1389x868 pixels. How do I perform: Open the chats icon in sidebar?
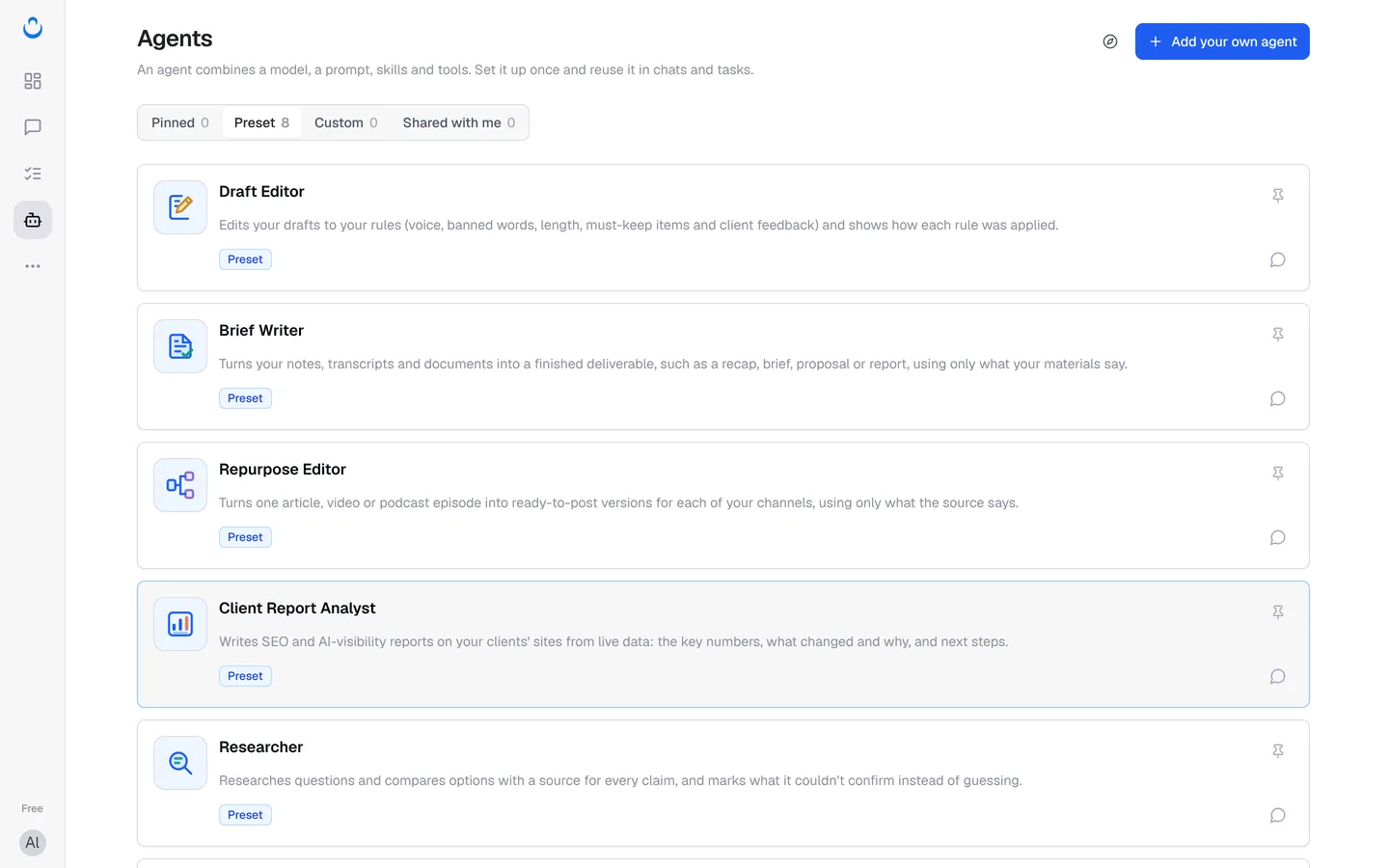(33, 127)
